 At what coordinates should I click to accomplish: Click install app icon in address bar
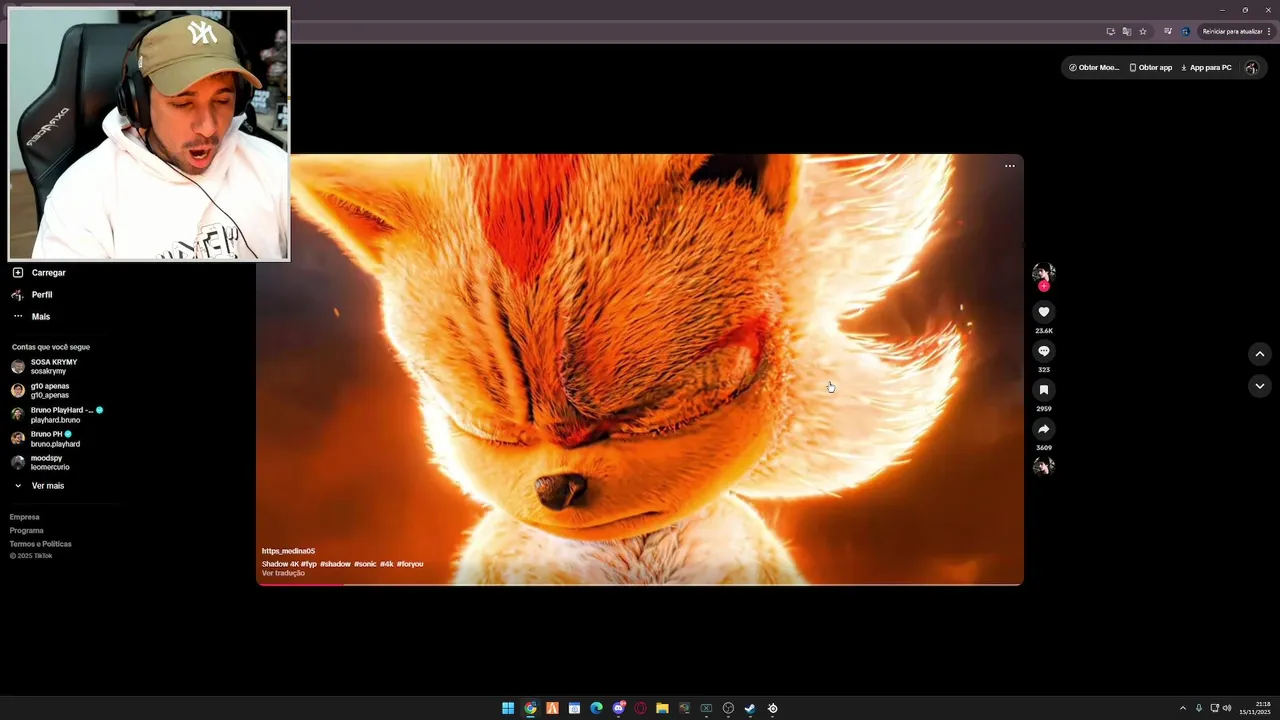point(1110,31)
